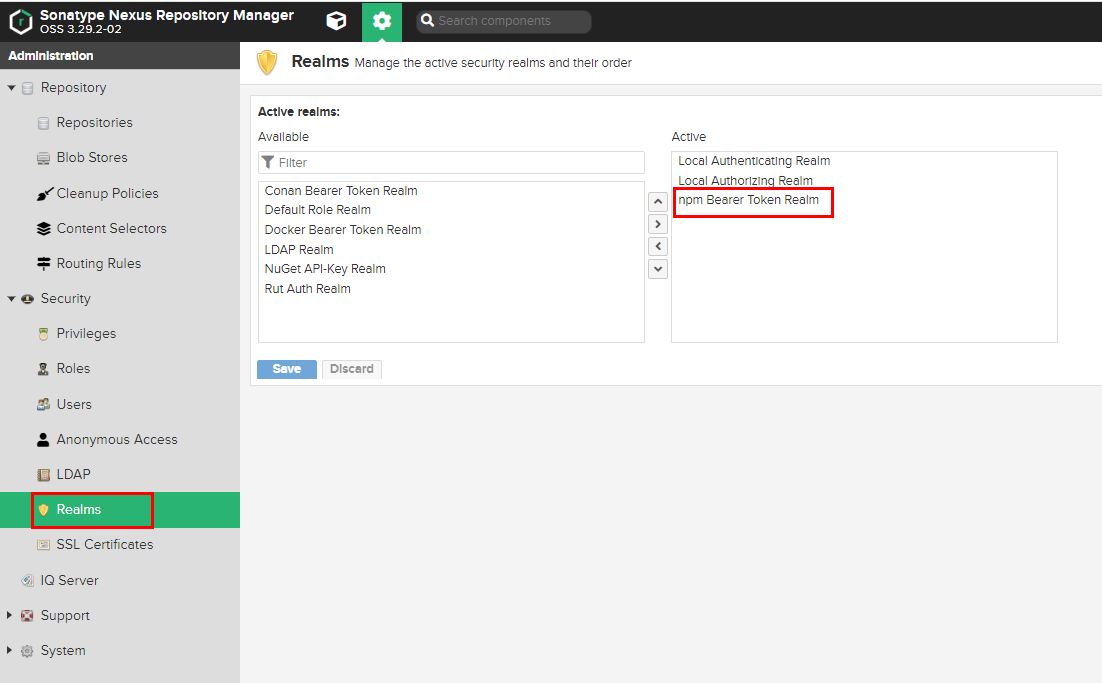The height and width of the screenshot is (683, 1102).
Task: Click the Support lifebuoy icon
Action: coord(27,616)
